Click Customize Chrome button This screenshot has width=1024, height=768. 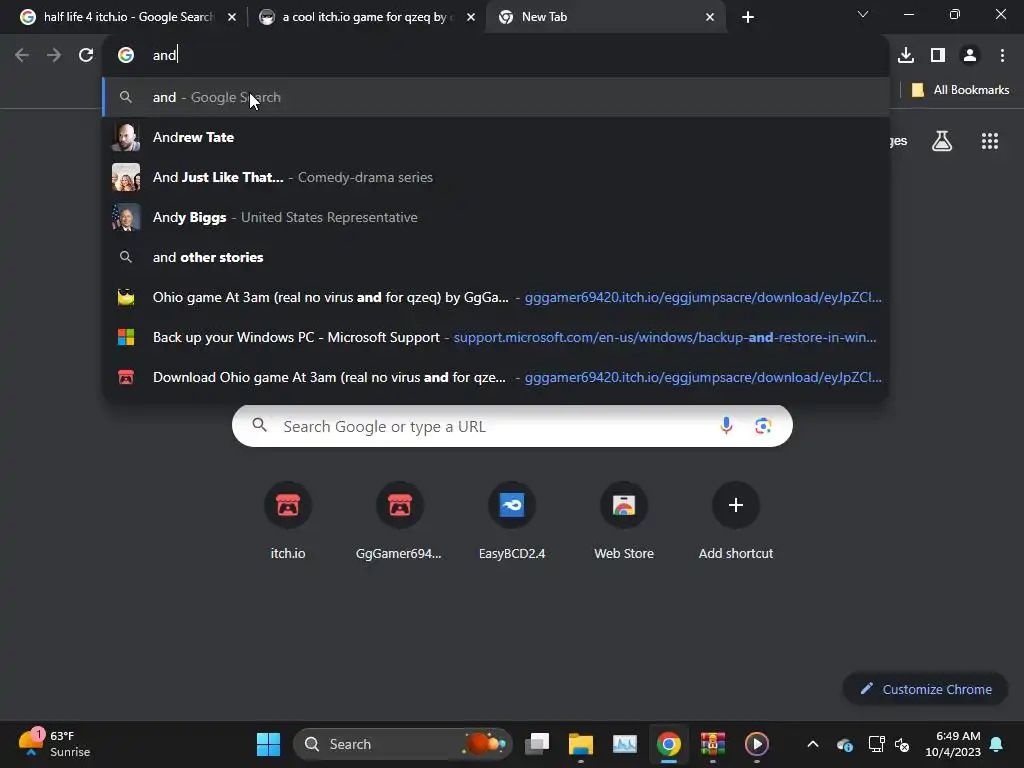(x=925, y=689)
